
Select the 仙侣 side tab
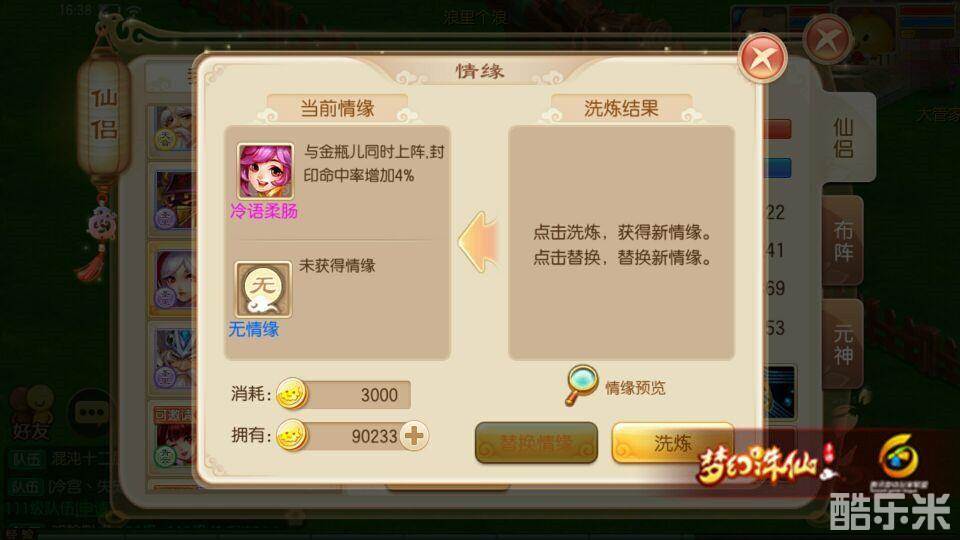(844, 138)
